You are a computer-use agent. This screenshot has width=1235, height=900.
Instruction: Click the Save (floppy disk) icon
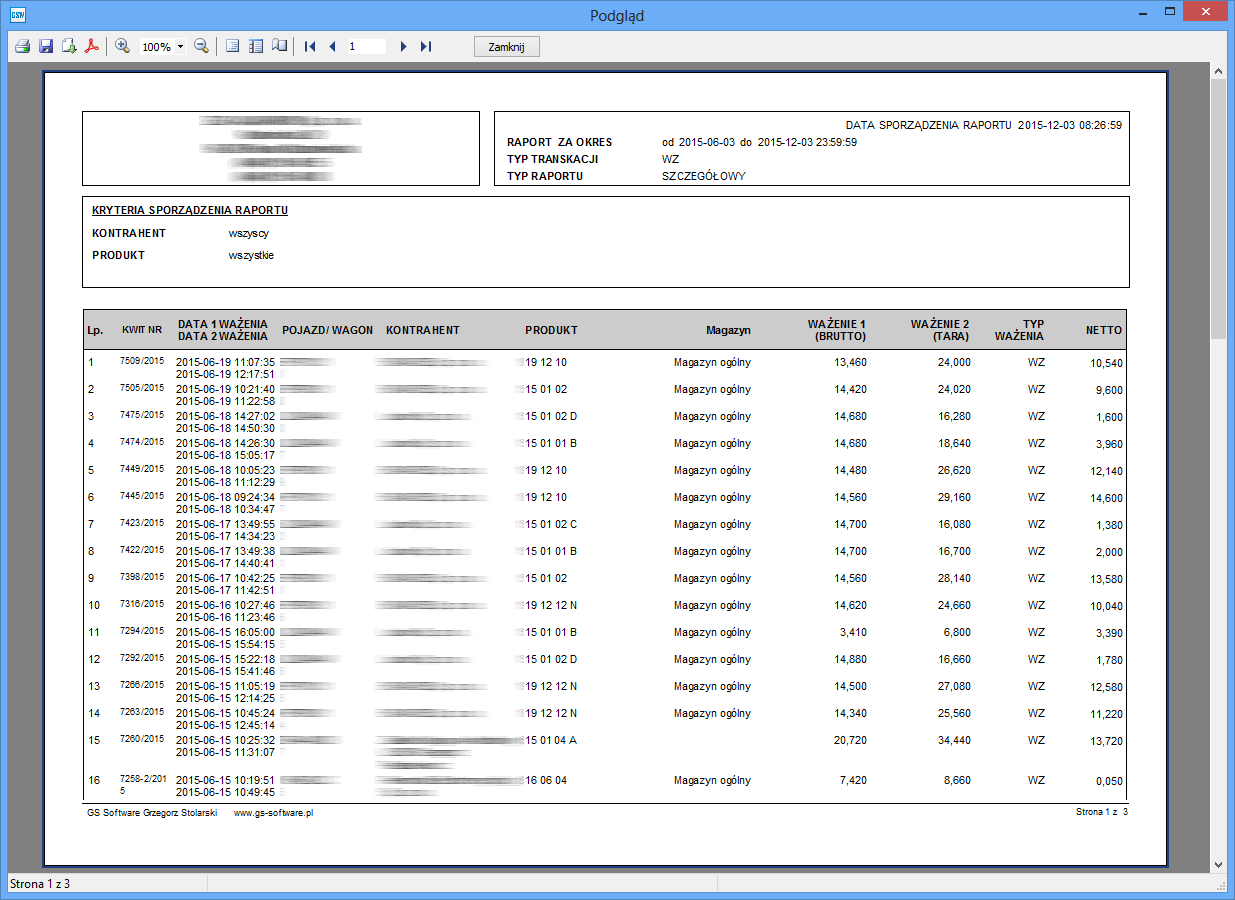(x=46, y=46)
